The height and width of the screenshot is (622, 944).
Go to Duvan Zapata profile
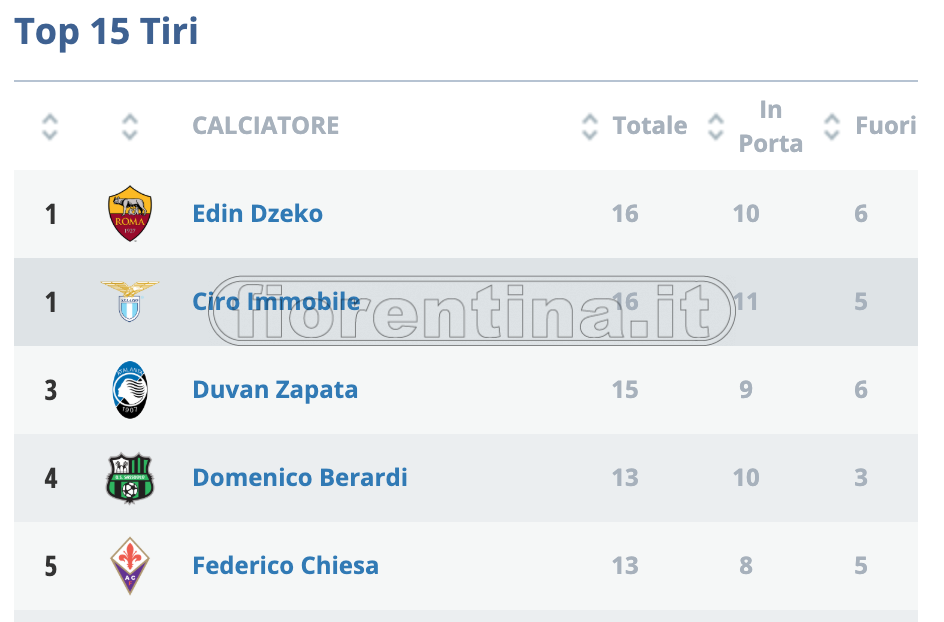tap(275, 389)
